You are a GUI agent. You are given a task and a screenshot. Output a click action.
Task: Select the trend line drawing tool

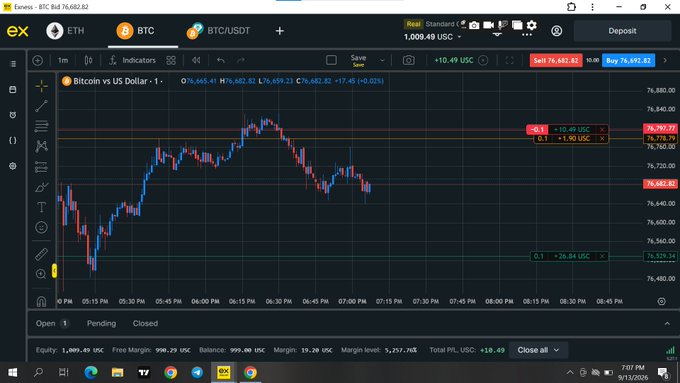42,106
